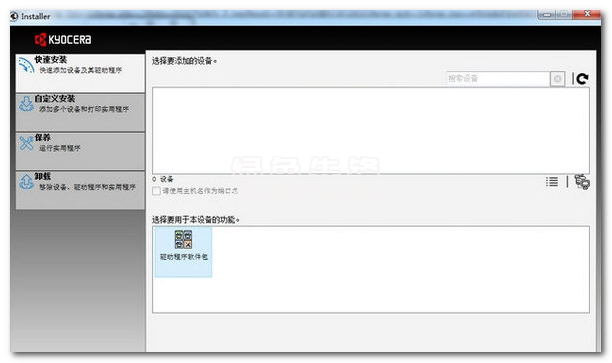The width and height of the screenshot is (612, 363).
Task: Click the Installer title bar icon
Action: point(14,16)
